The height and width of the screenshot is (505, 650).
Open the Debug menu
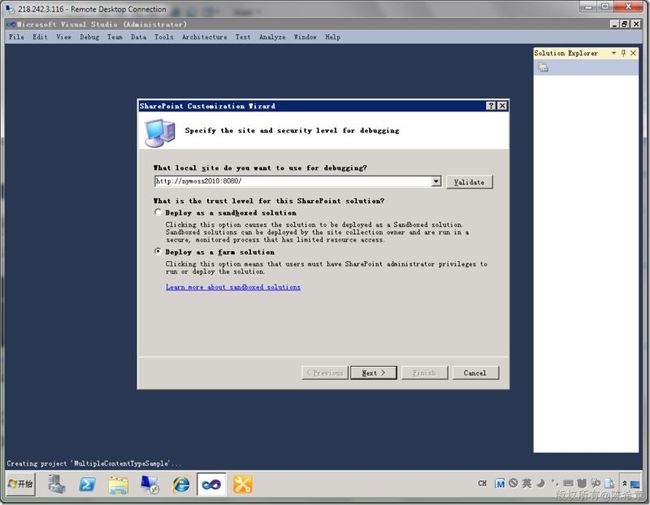pos(89,37)
